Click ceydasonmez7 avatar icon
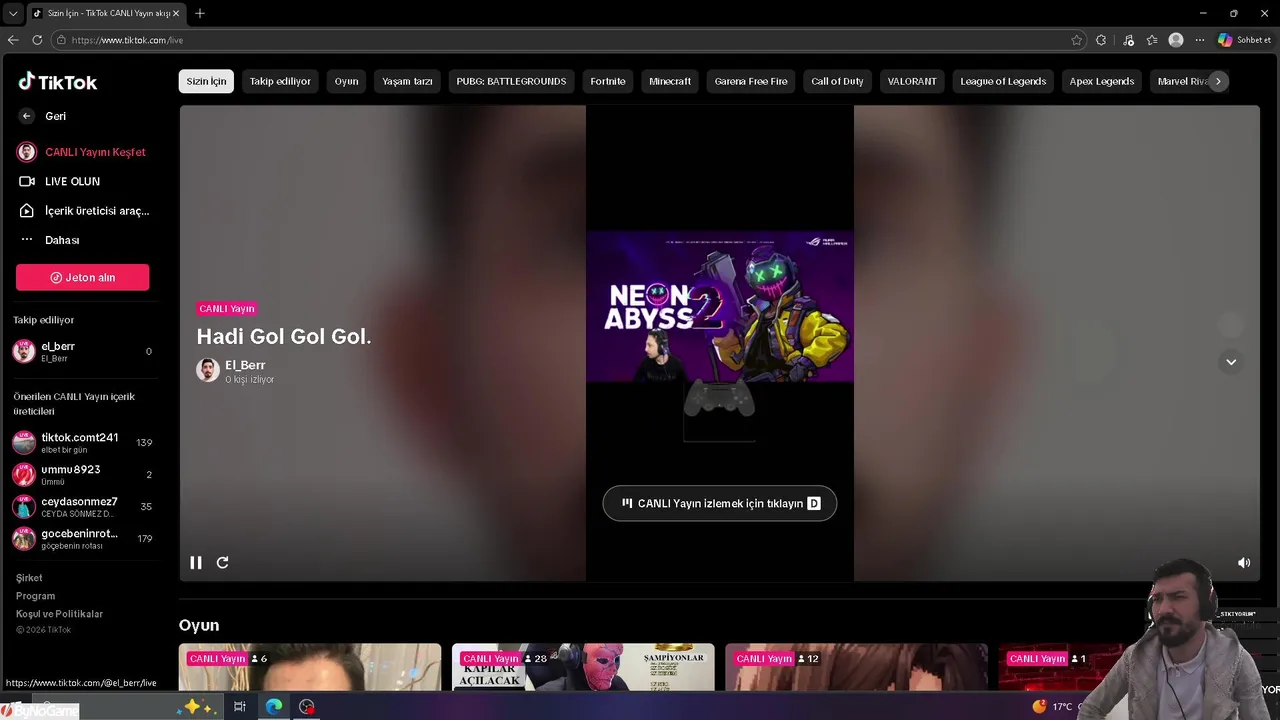 click(24, 506)
